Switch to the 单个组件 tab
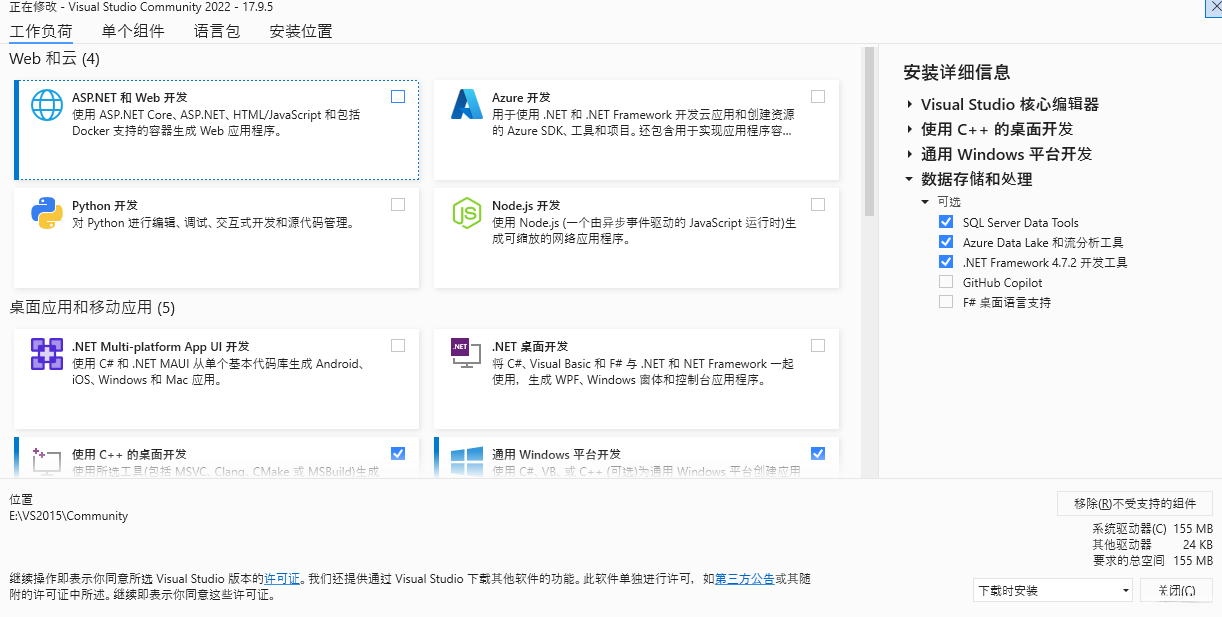The height and width of the screenshot is (617, 1222). pyautogui.click(x=133, y=31)
